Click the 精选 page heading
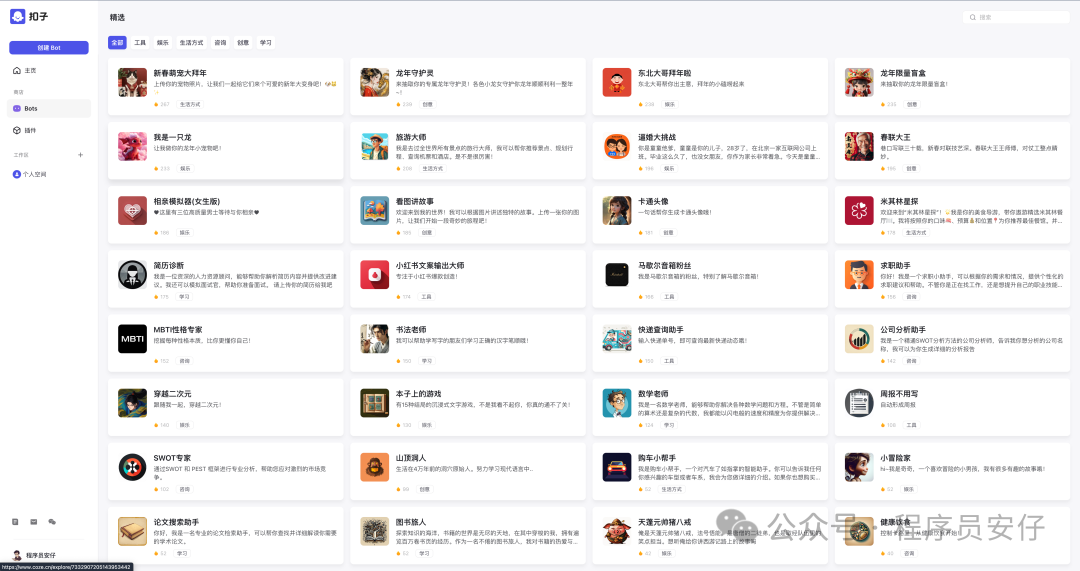The image size is (1080, 571). click(x=118, y=17)
